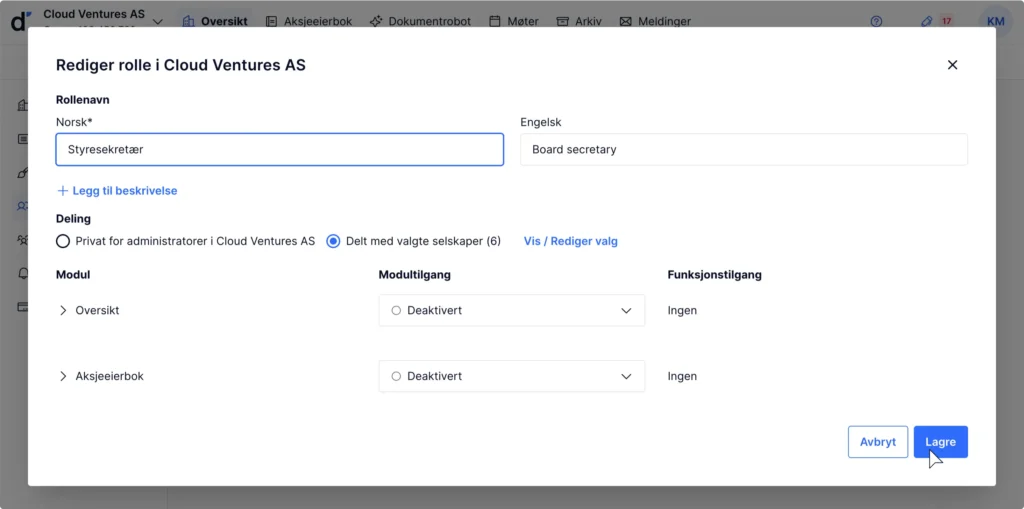This screenshot has width=1024, height=509.
Task: Close the Rediger rolle dialog with X
Action: coord(952,65)
